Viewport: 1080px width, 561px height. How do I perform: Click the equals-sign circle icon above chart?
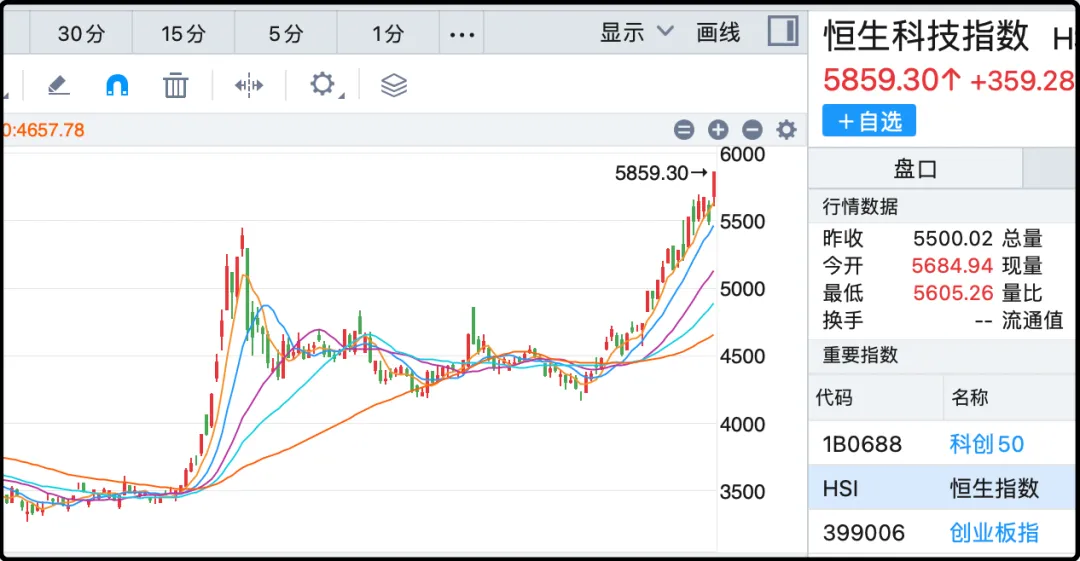[684, 130]
